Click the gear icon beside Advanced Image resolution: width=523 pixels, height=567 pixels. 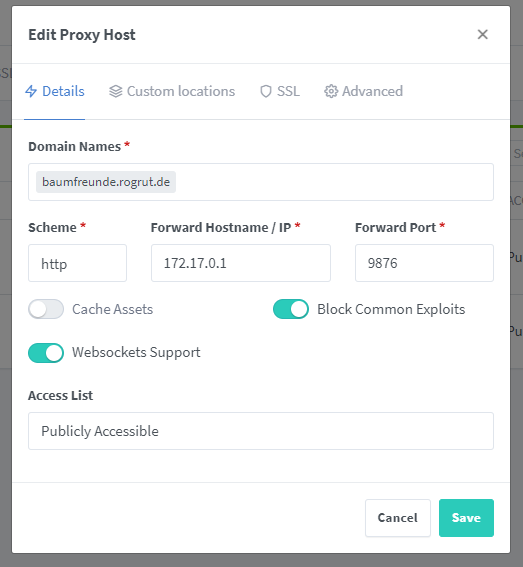331,91
